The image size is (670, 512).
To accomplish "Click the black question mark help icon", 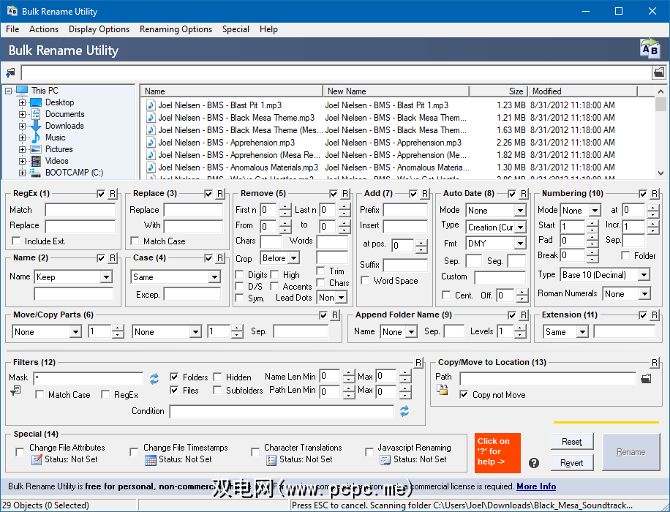I will pos(534,462).
